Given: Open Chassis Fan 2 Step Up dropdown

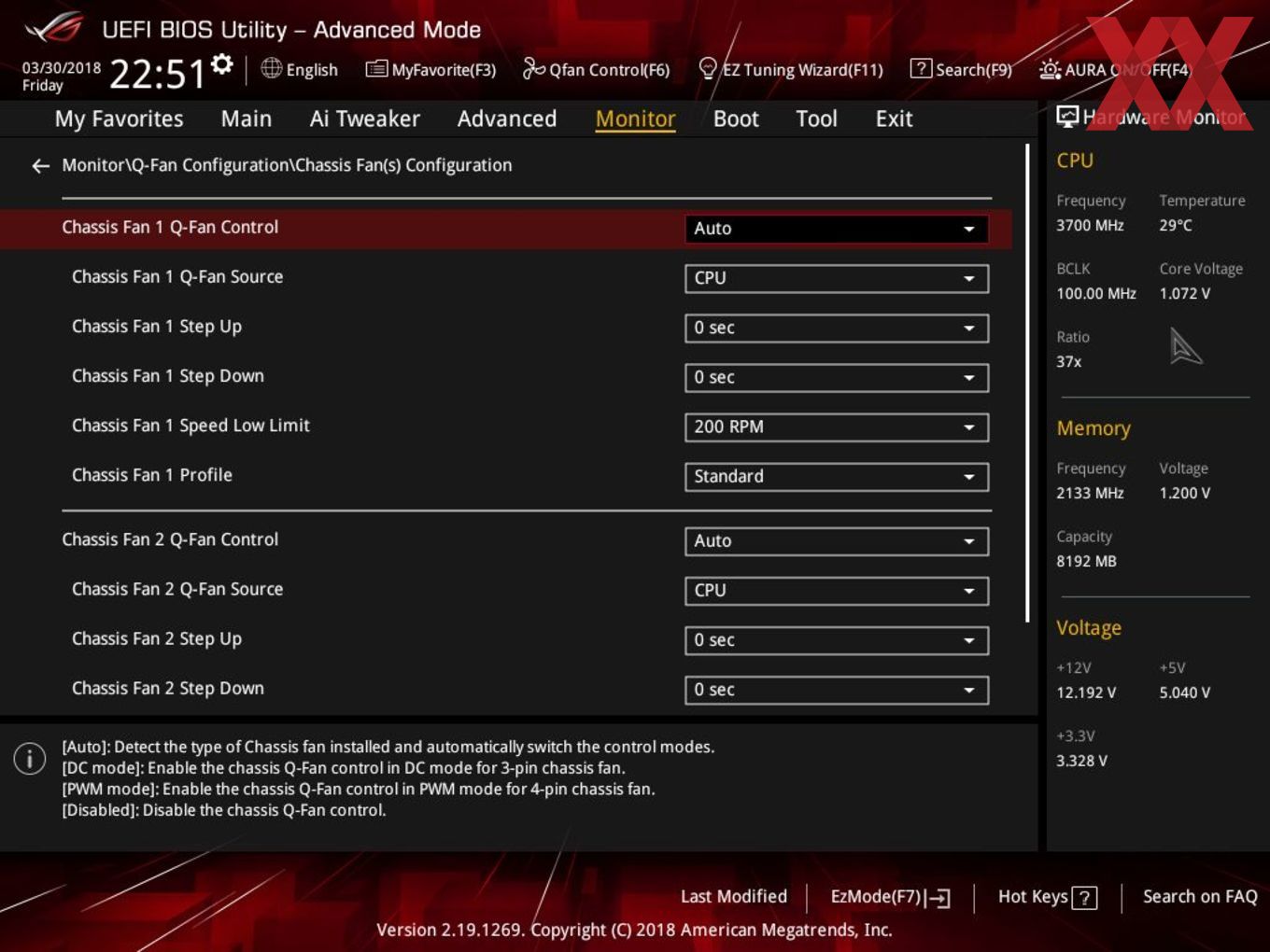Looking at the screenshot, I should pos(837,640).
